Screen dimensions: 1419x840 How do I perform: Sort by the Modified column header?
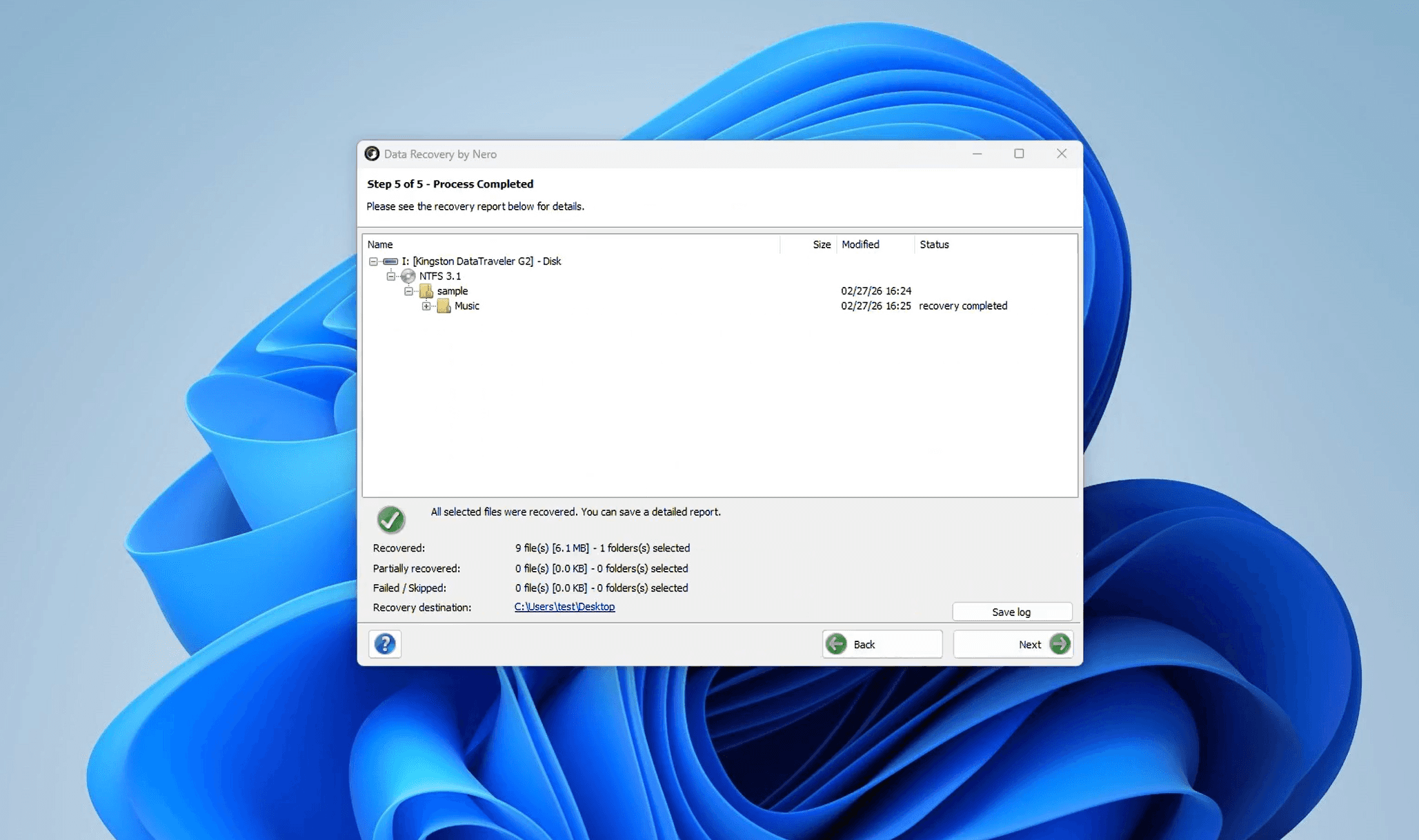(860, 244)
